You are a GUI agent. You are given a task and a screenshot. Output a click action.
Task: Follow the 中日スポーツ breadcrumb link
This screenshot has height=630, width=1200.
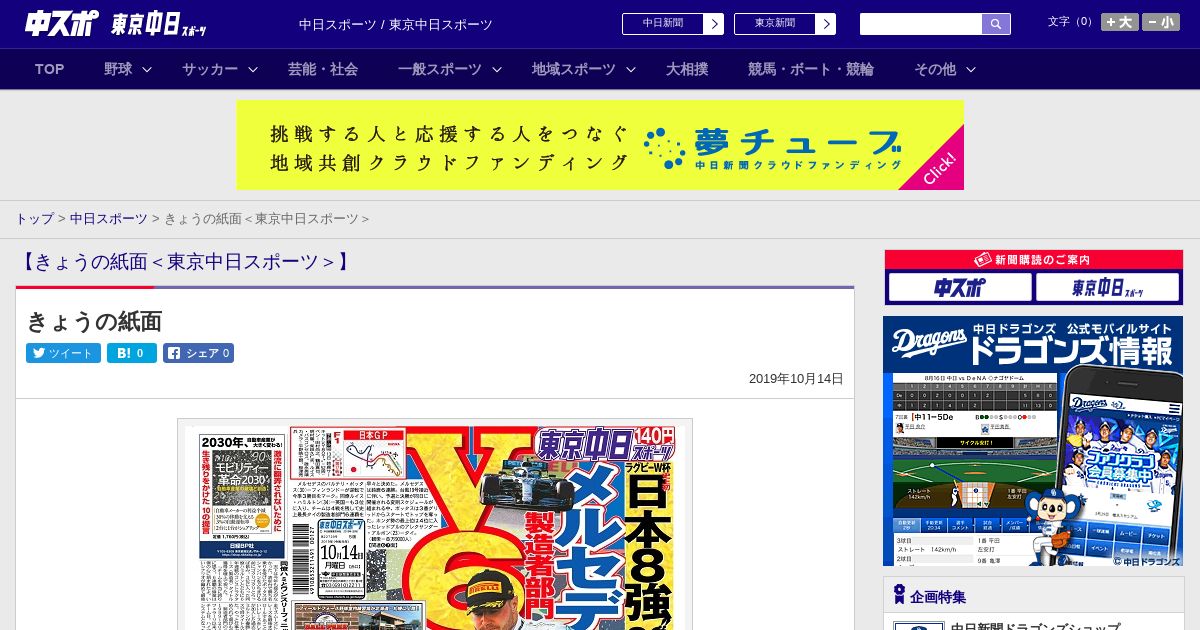pyautogui.click(x=108, y=218)
